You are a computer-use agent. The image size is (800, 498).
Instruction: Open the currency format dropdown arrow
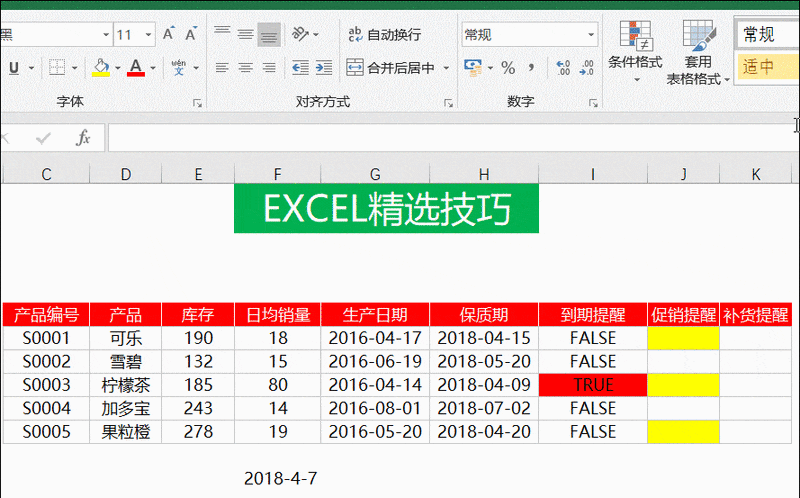point(490,67)
